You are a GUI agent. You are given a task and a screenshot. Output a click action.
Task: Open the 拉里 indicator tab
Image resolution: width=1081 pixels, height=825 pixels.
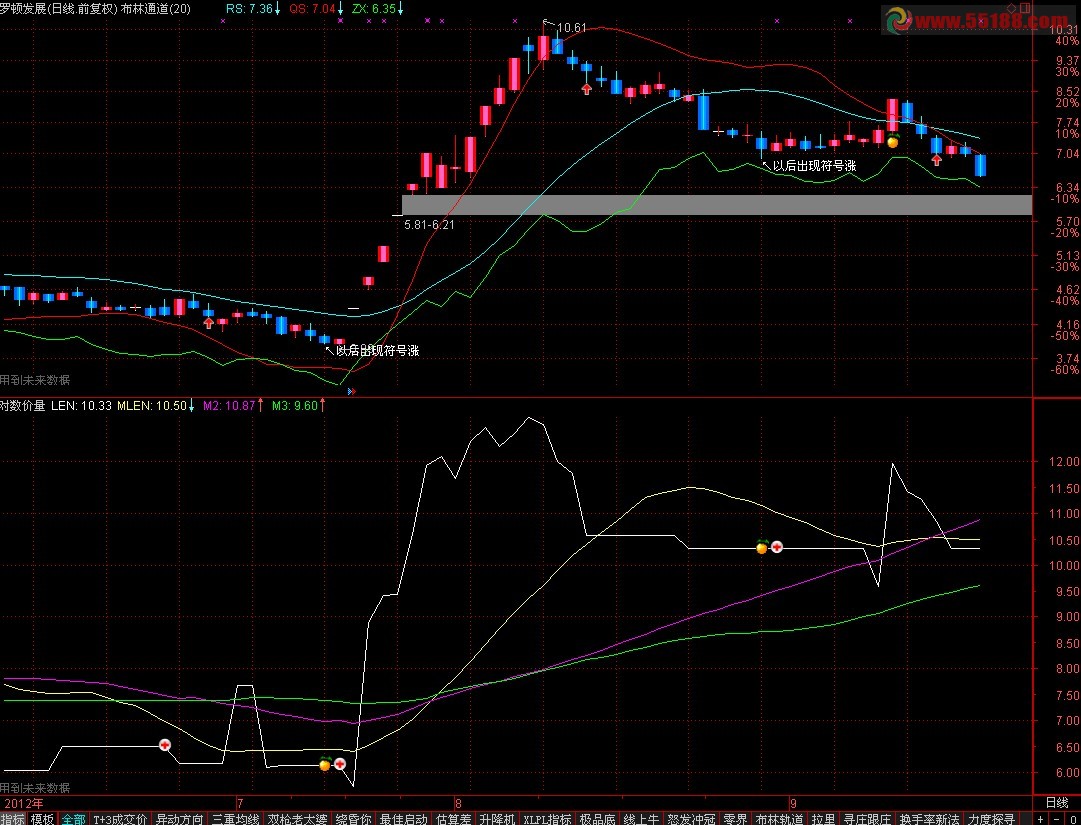coord(824,819)
